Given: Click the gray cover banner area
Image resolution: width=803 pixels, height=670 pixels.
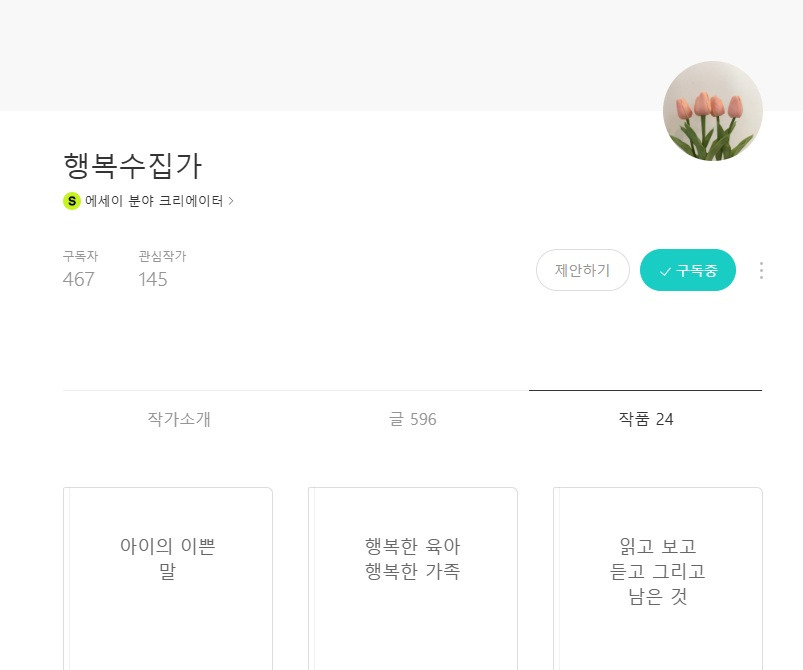Looking at the screenshot, I should [x=330, y=55].
